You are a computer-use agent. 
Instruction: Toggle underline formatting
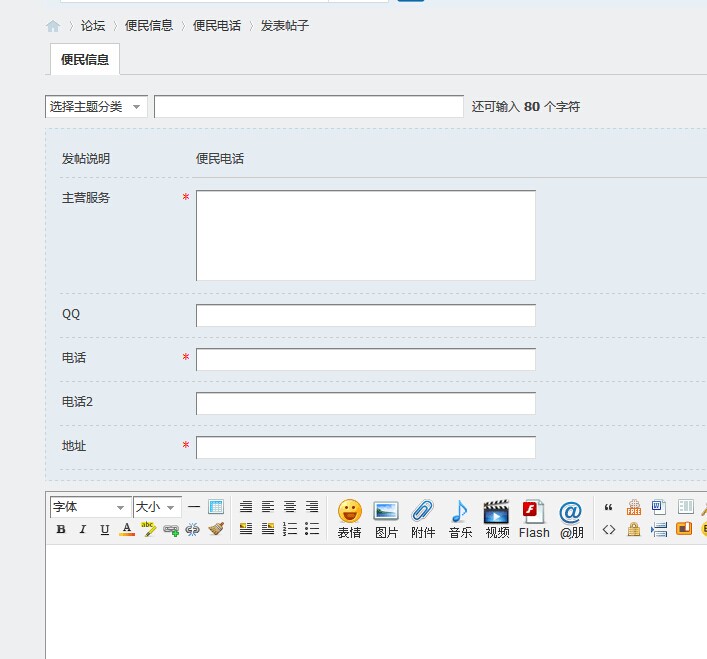105,529
